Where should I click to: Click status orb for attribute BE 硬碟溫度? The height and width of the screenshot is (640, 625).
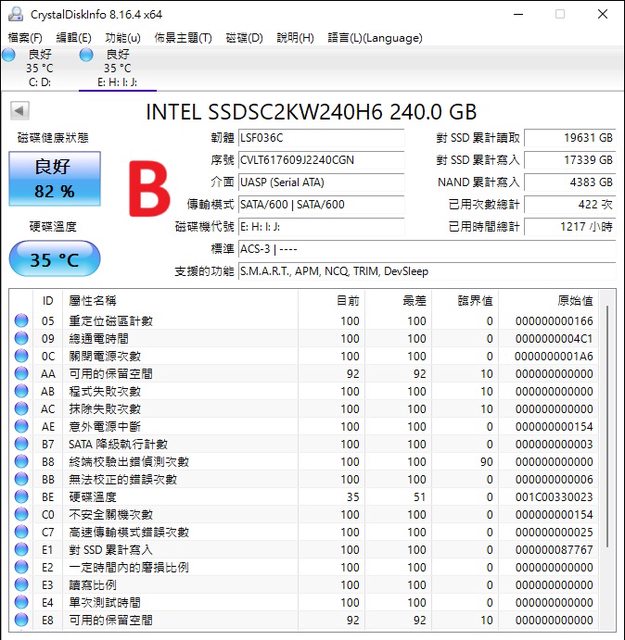click(x=21, y=497)
